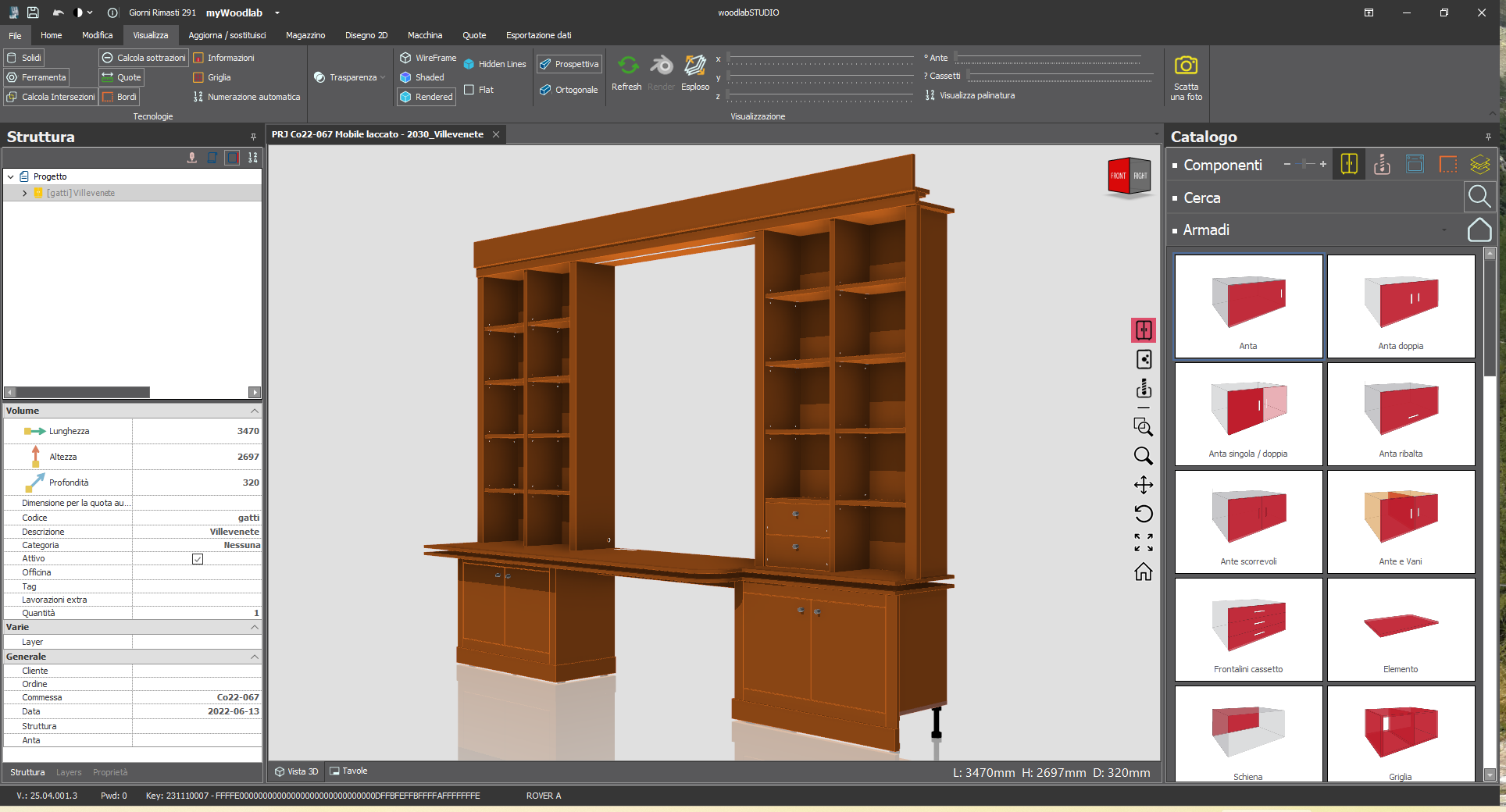This screenshot has width=1506, height=812.
Task: Select the Anta doppia component thumbnail
Action: tap(1401, 306)
